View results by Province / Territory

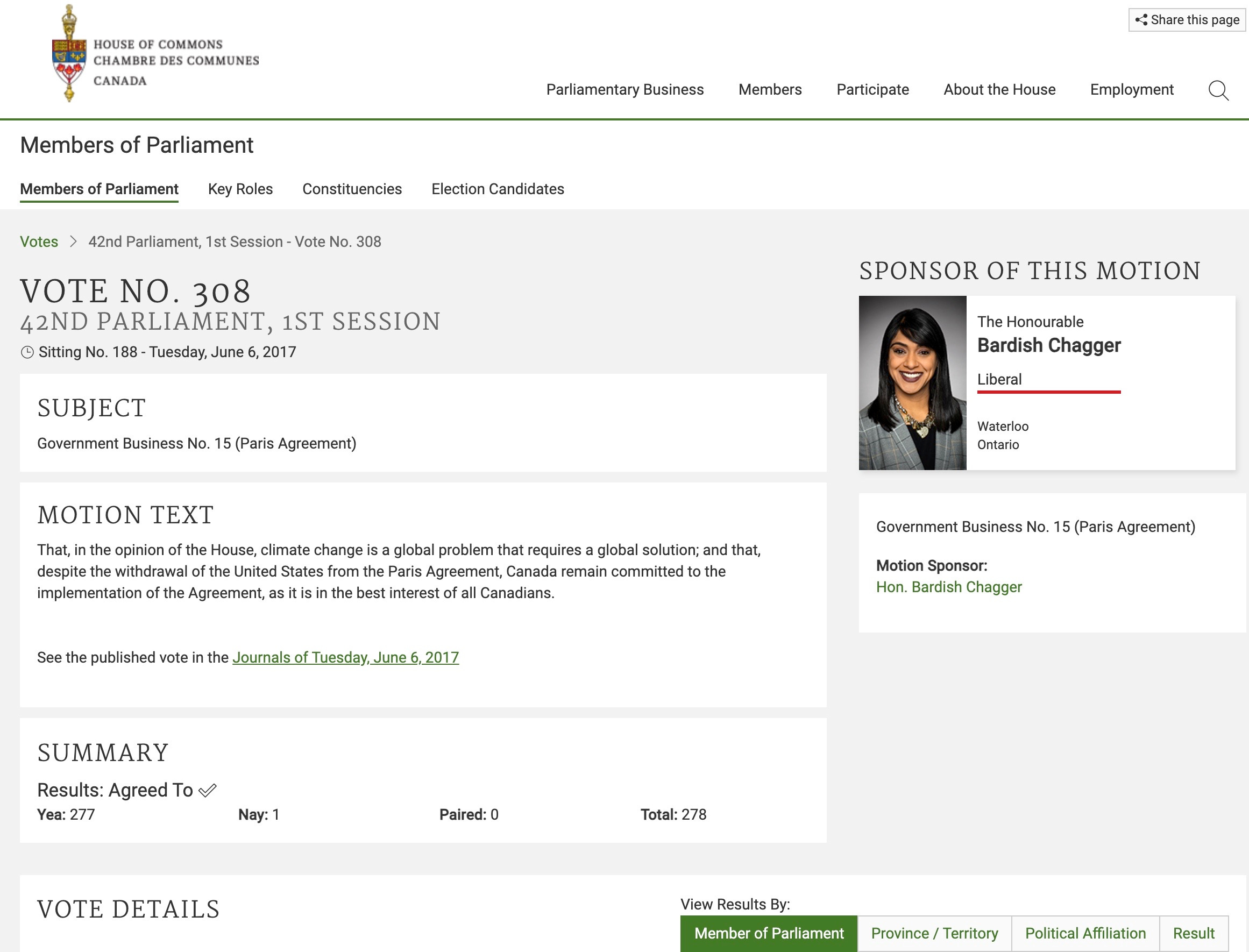(x=934, y=933)
